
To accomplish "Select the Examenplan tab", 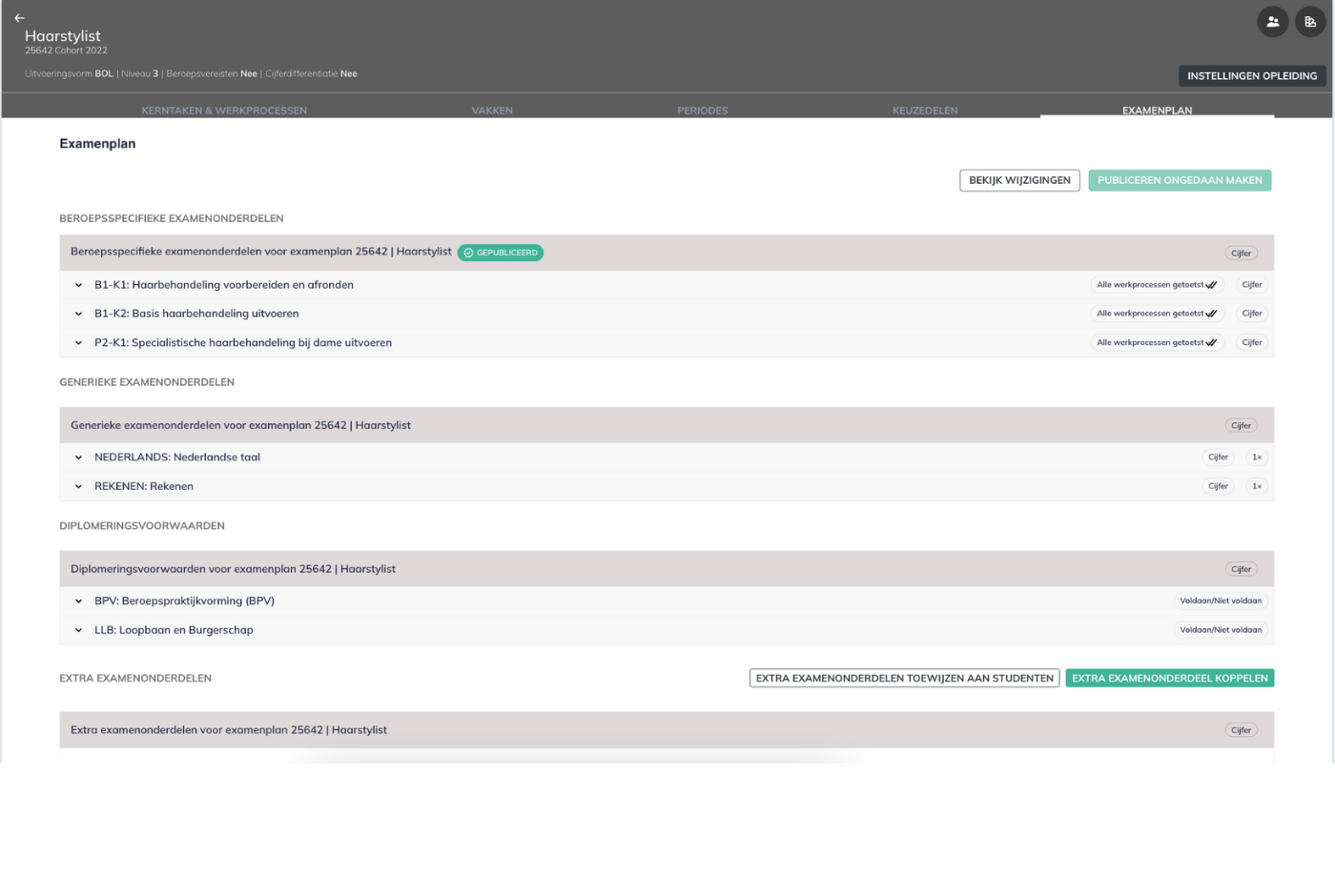I will [x=1157, y=111].
